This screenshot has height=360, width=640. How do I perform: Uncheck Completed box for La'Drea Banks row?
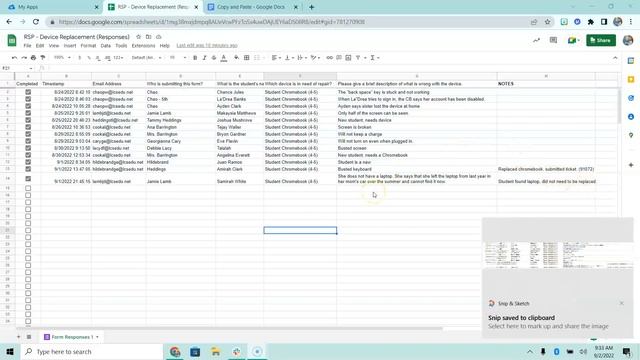tap(28, 99)
